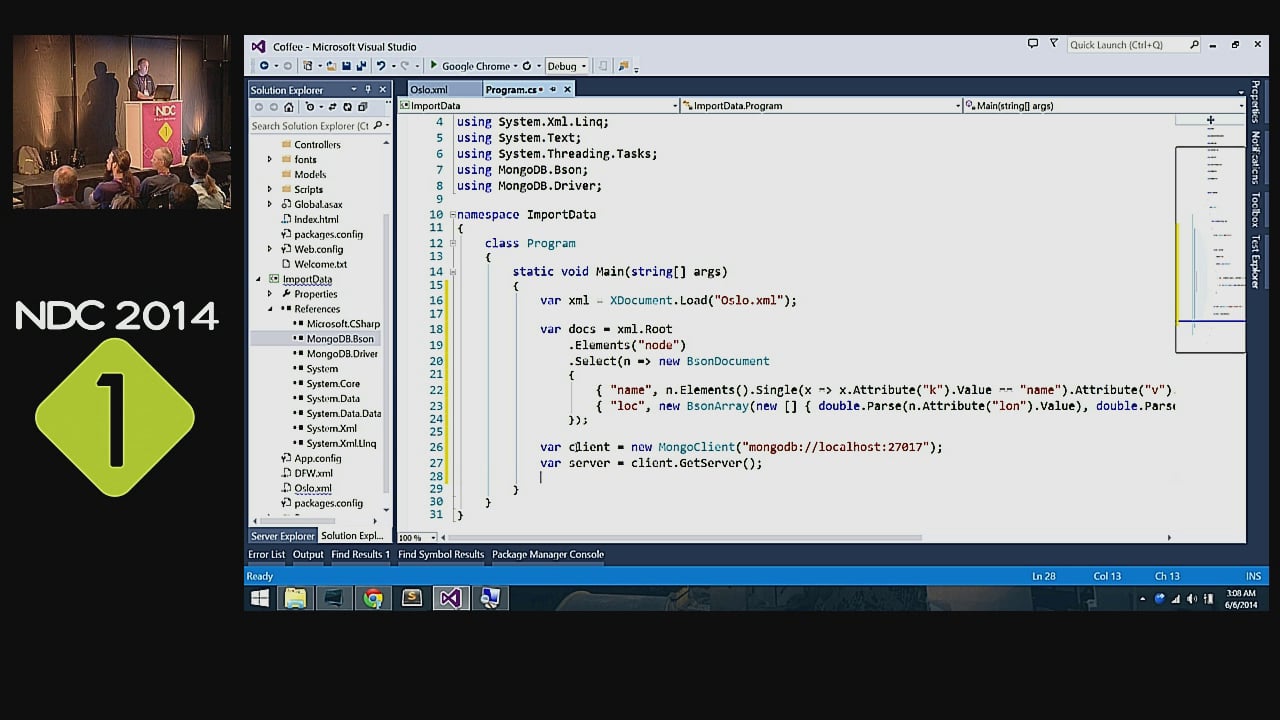Open the Find Symbol Results tab
1280x720 pixels.
click(441, 554)
